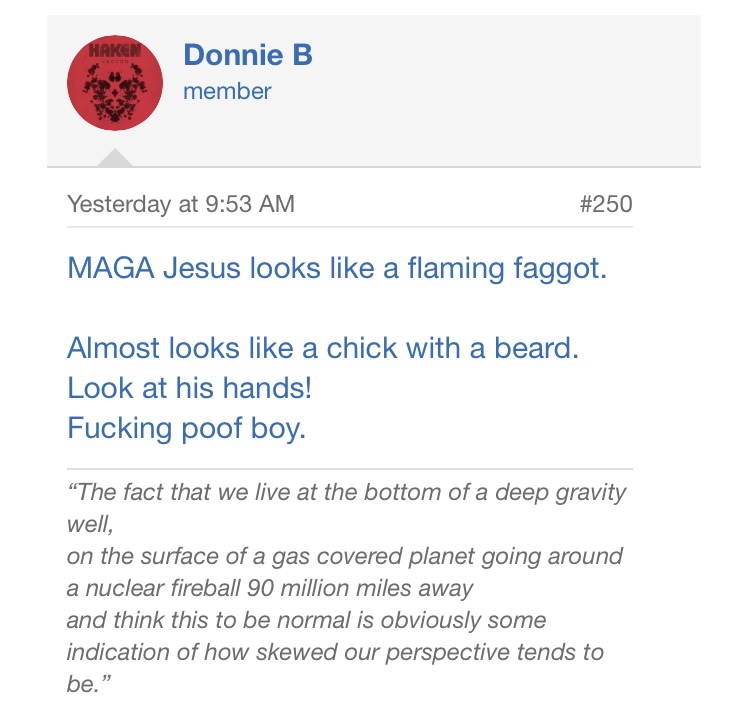Open the post number #250 permalink
The height and width of the screenshot is (709, 749).
605,204
